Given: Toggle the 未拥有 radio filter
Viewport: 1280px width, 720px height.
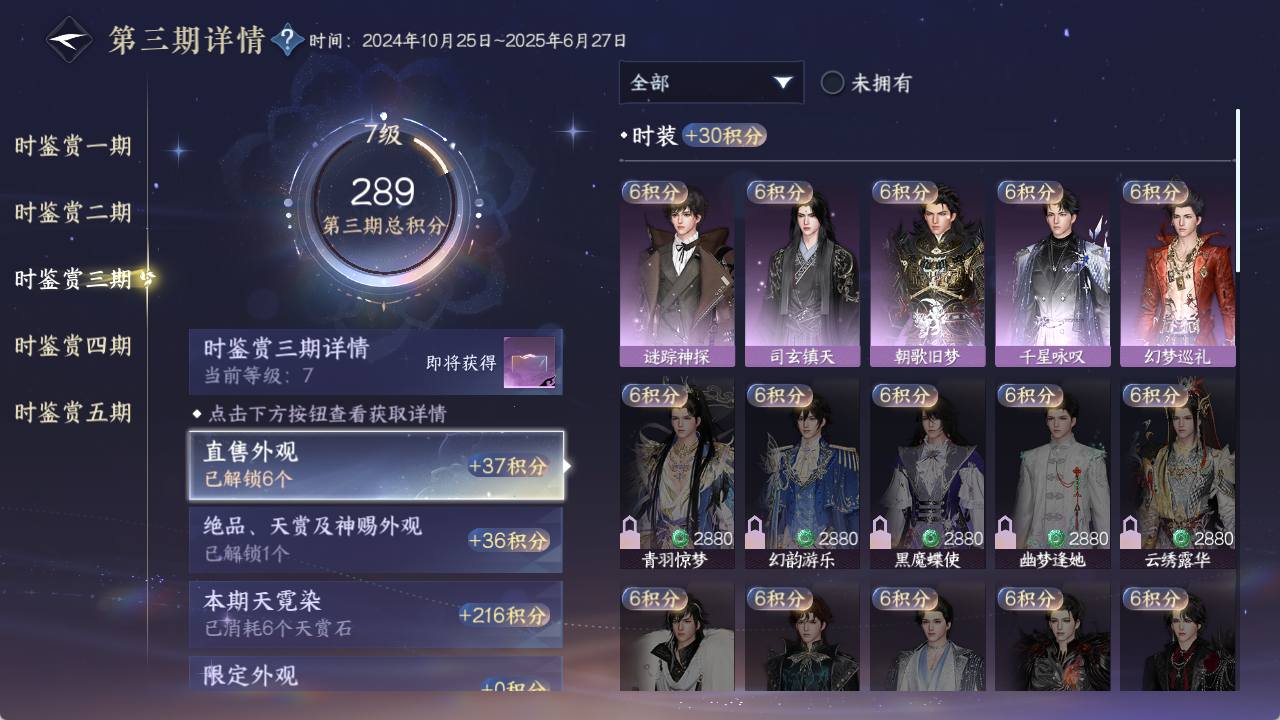Looking at the screenshot, I should (x=832, y=83).
